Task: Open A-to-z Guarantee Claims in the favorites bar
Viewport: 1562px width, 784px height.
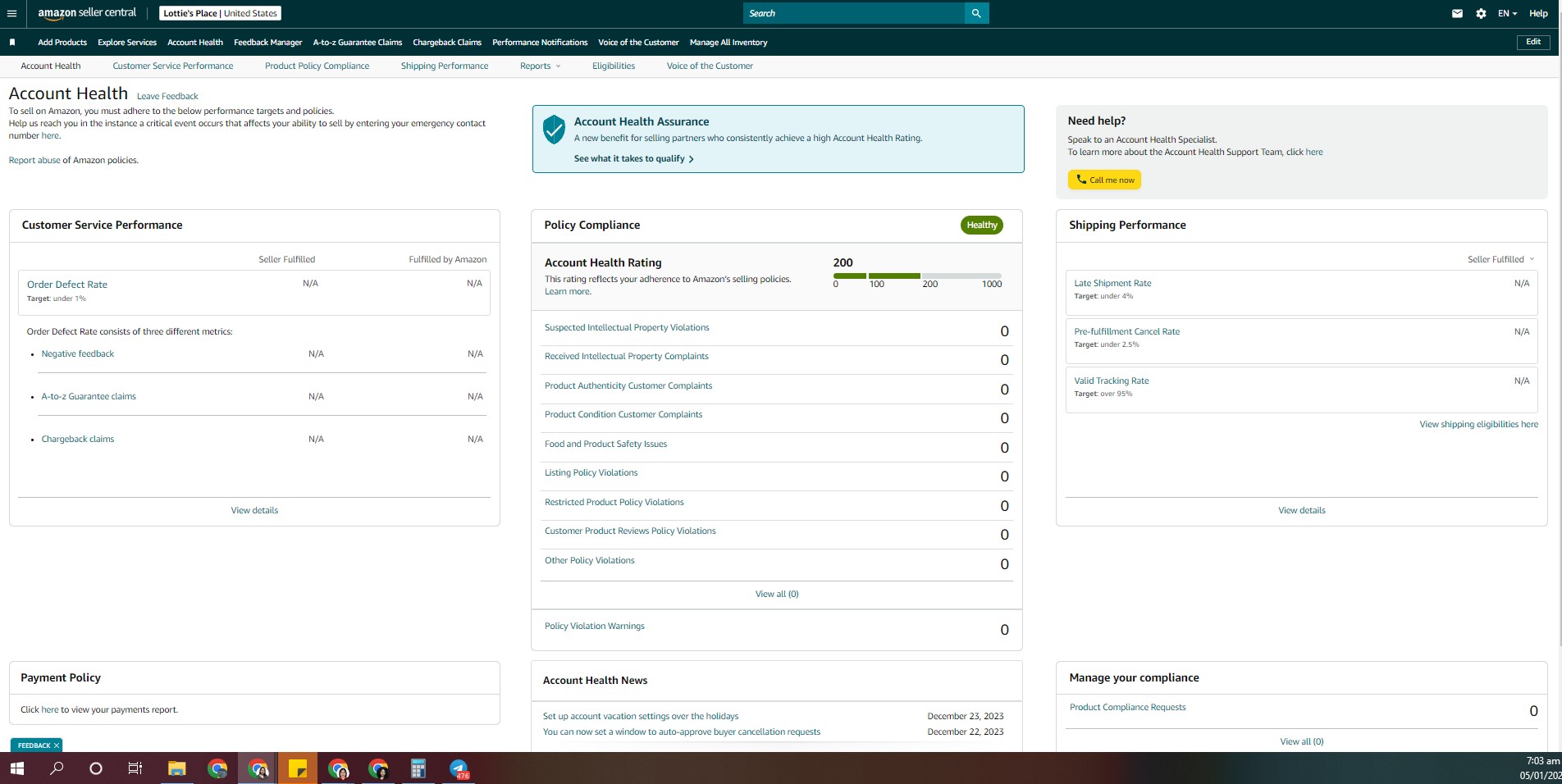Action: pyautogui.click(x=358, y=43)
